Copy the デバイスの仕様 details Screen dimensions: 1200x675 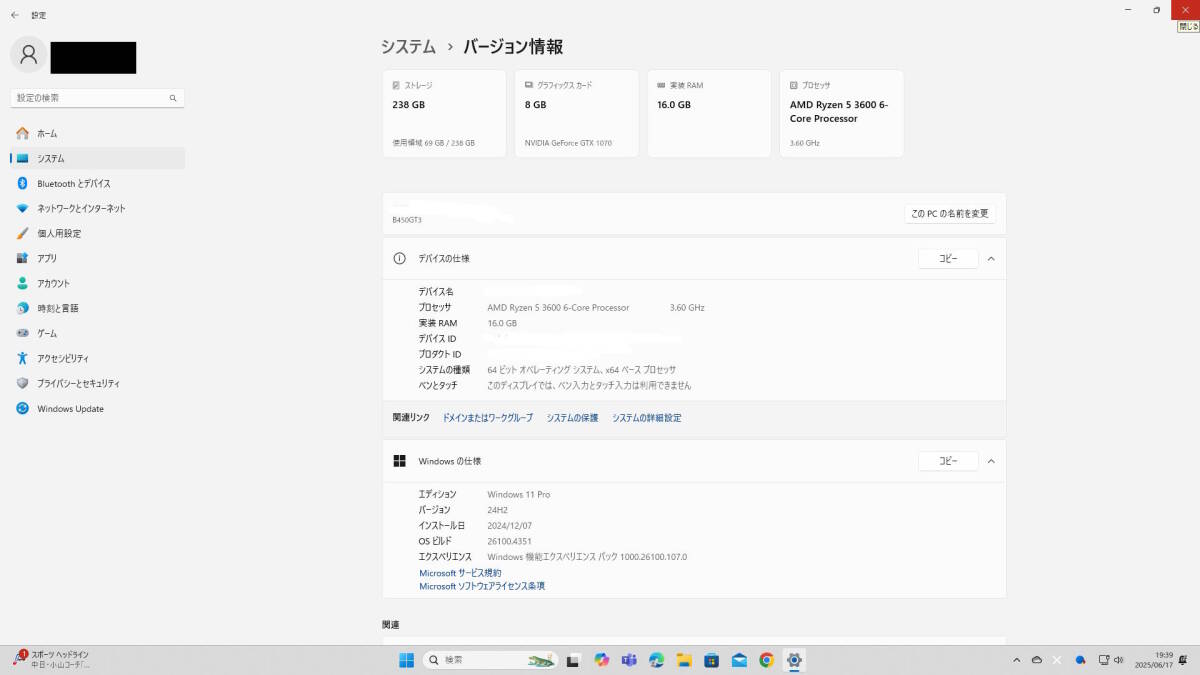point(948,258)
